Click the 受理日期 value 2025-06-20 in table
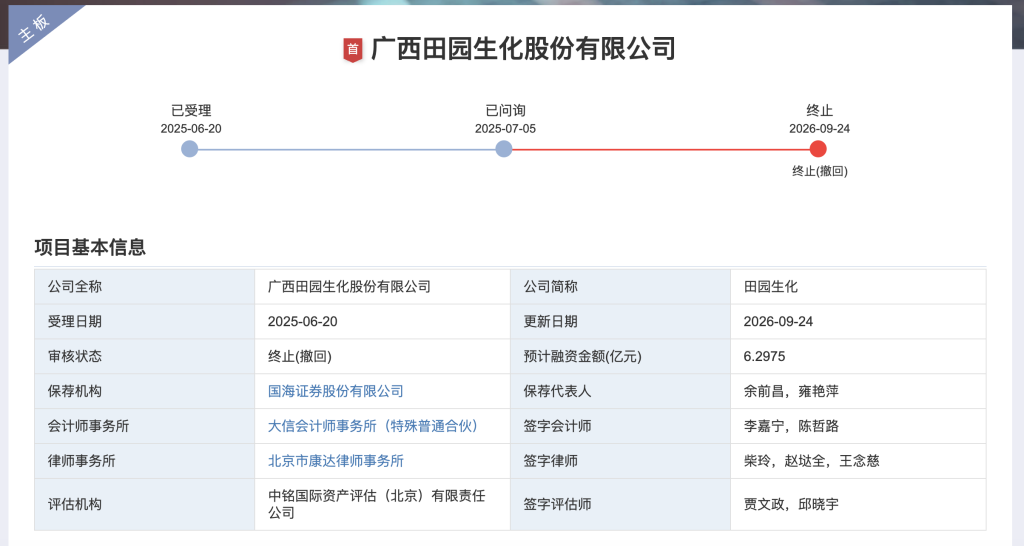 click(x=302, y=321)
